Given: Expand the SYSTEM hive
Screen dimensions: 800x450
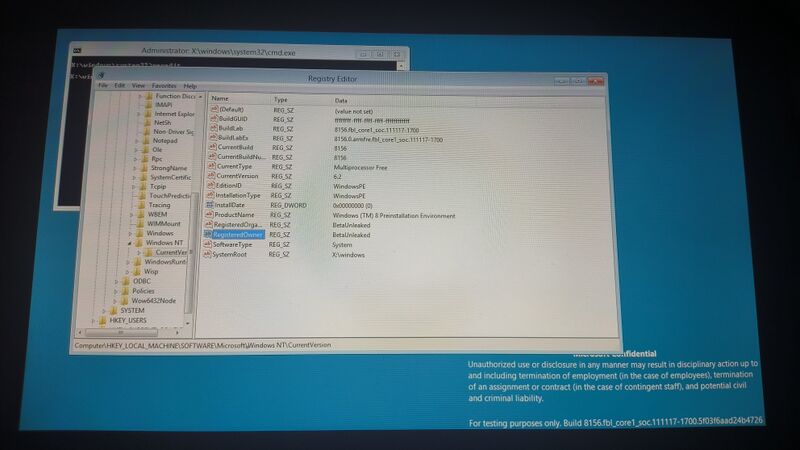Looking at the screenshot, I should (x=104, y=310).
